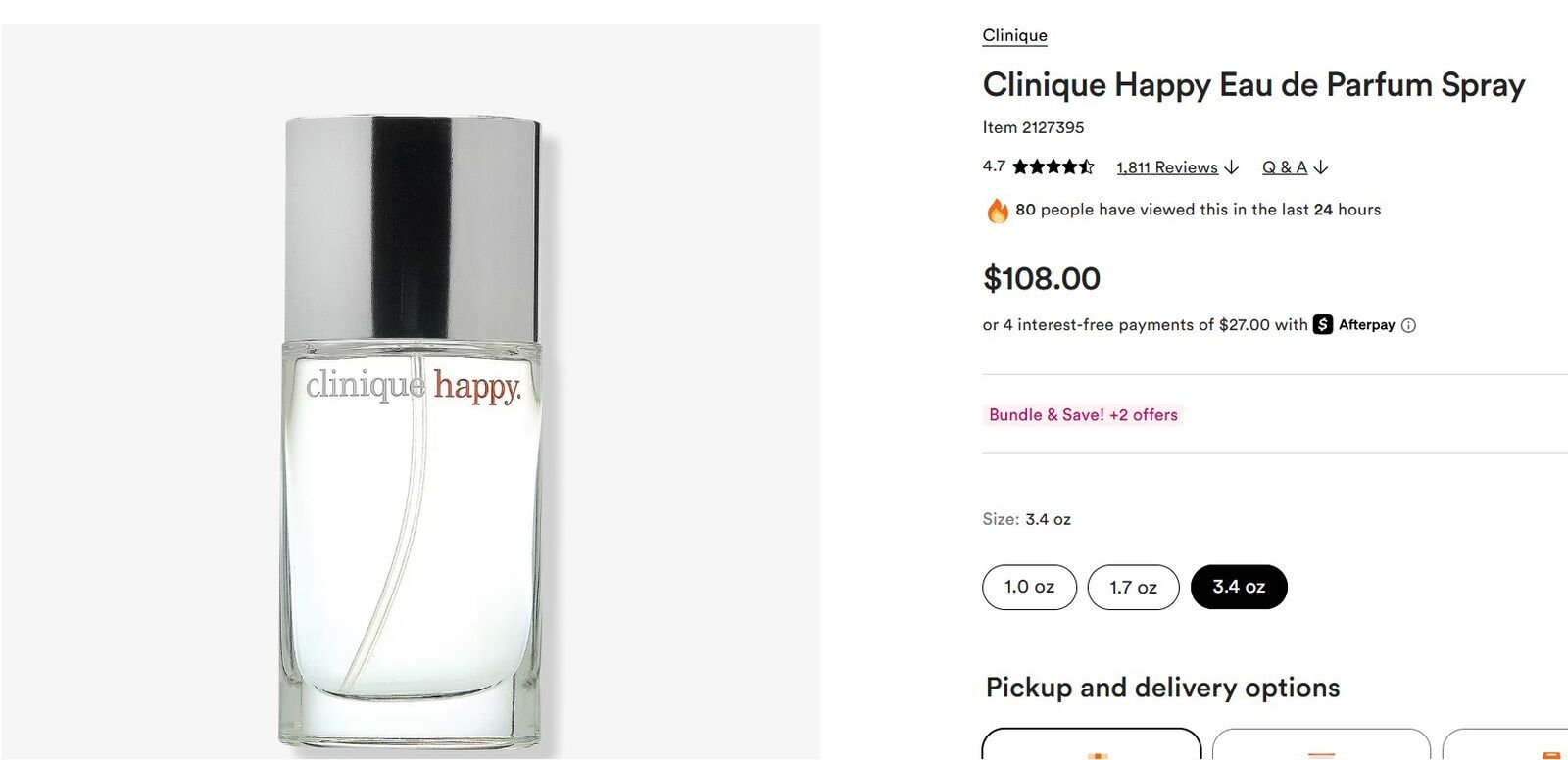Jump to the 1,811 Reviews section
Screen dimensions: 1568x760
click(1167, 167)
